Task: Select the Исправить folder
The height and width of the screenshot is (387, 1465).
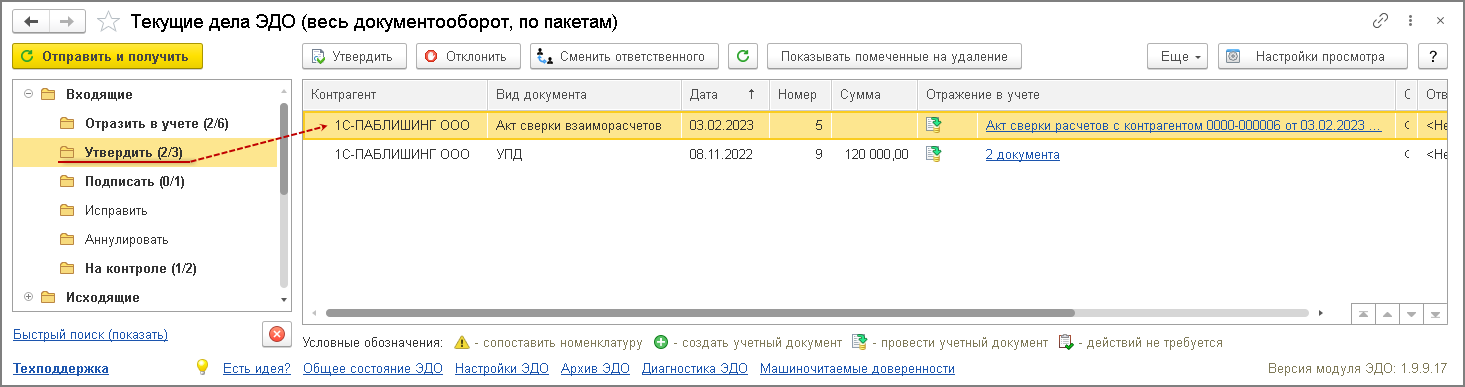Action: [116, 210]
